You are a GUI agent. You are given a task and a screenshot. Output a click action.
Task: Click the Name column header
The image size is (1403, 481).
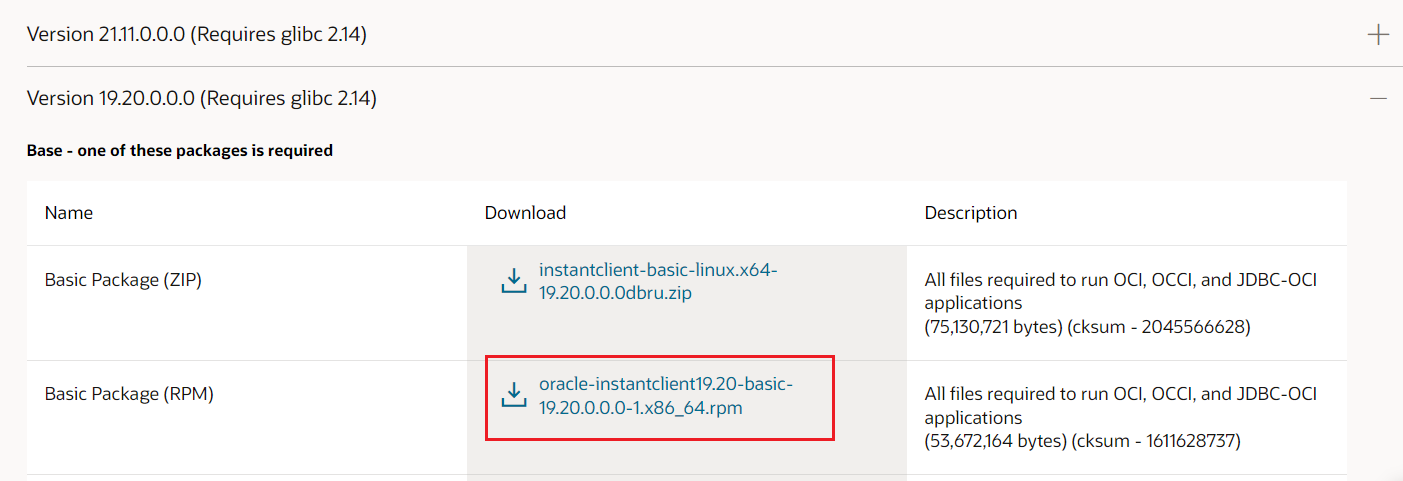coord(69,213)
